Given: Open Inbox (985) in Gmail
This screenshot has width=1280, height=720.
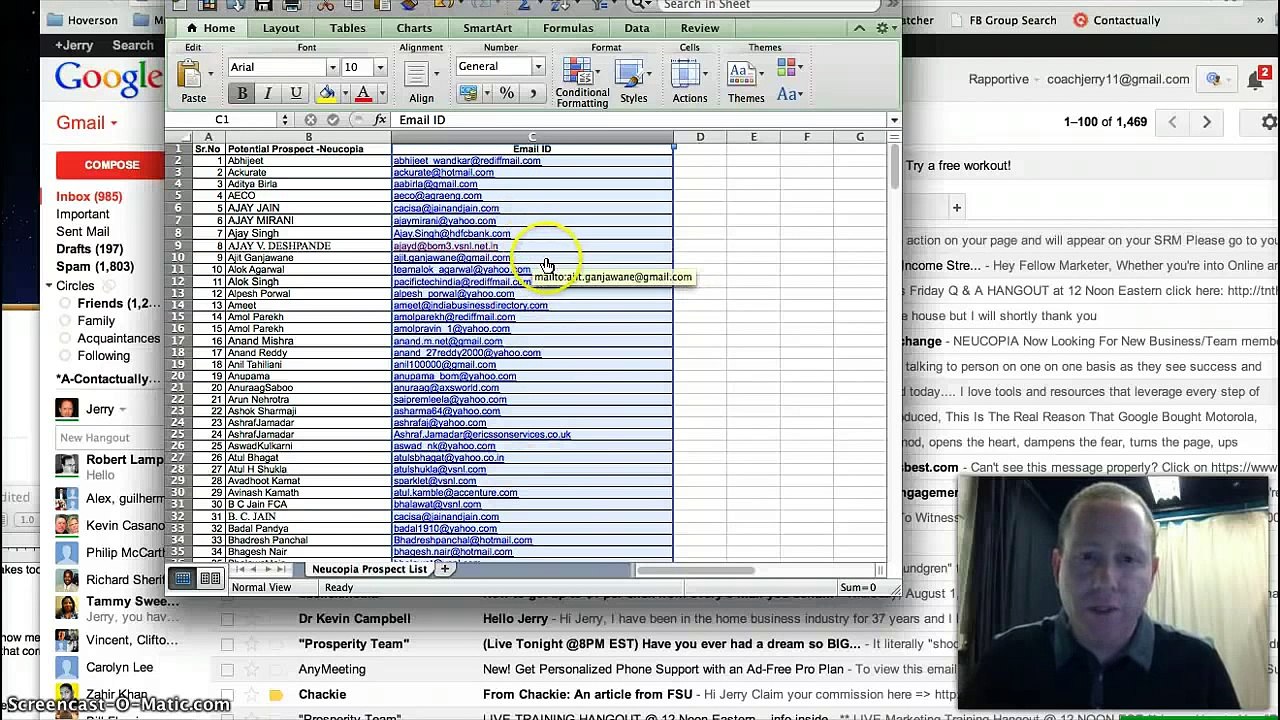Looking at the screenshot, I should pyautogui.click(x=89, y=197).
